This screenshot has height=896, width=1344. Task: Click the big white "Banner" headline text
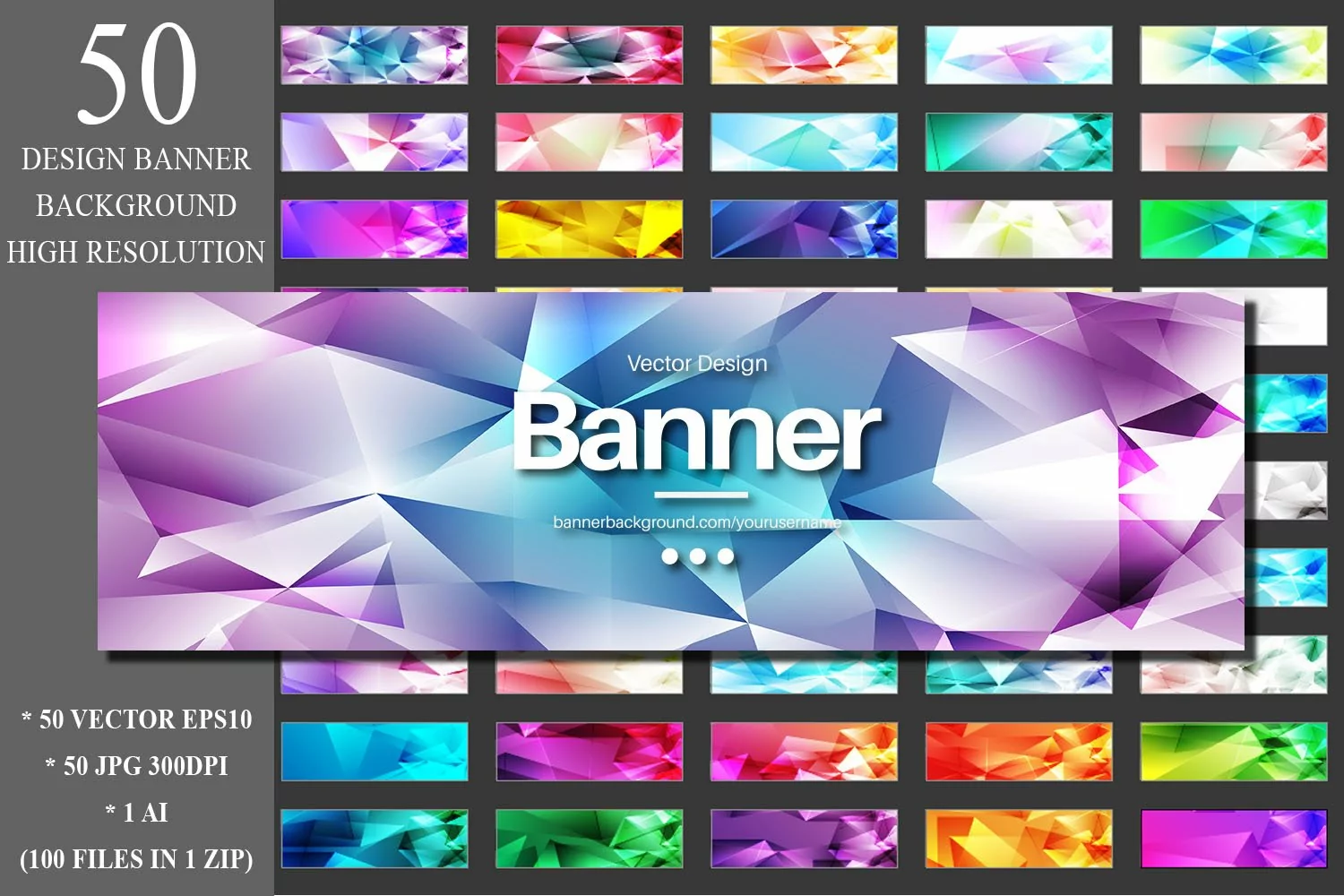(697, 432)
